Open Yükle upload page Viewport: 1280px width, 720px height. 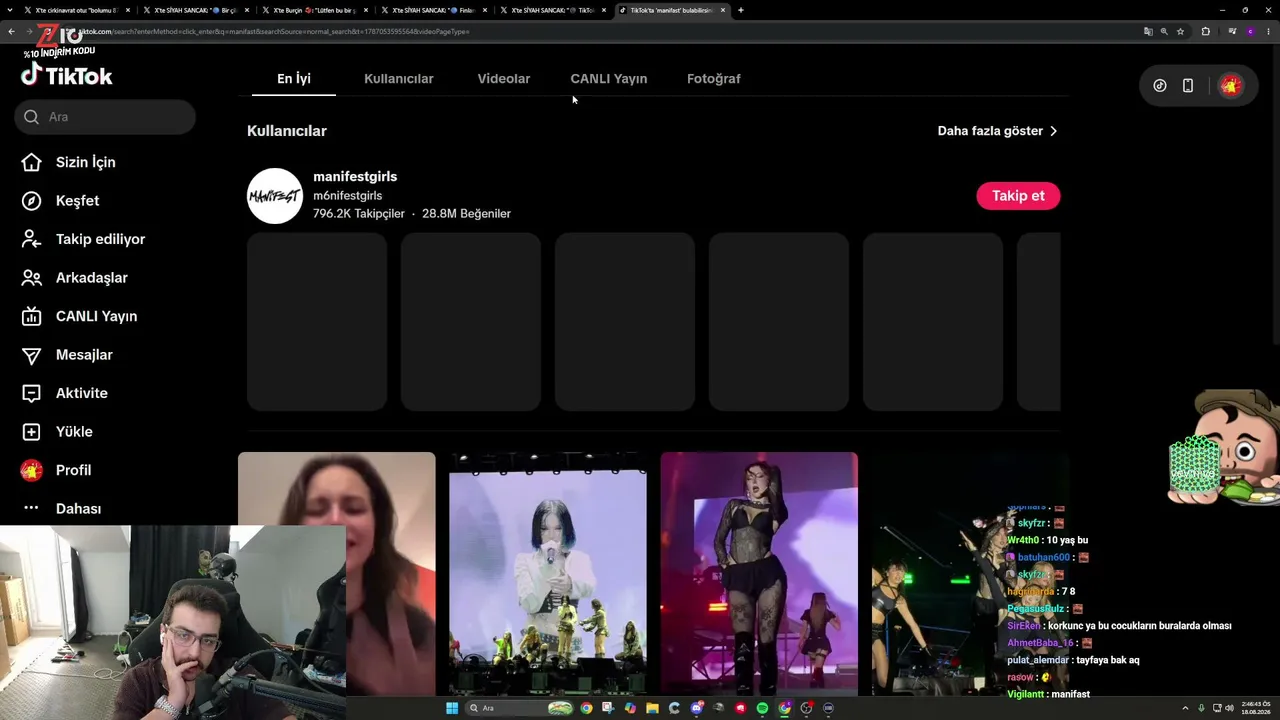coord(56,432)
